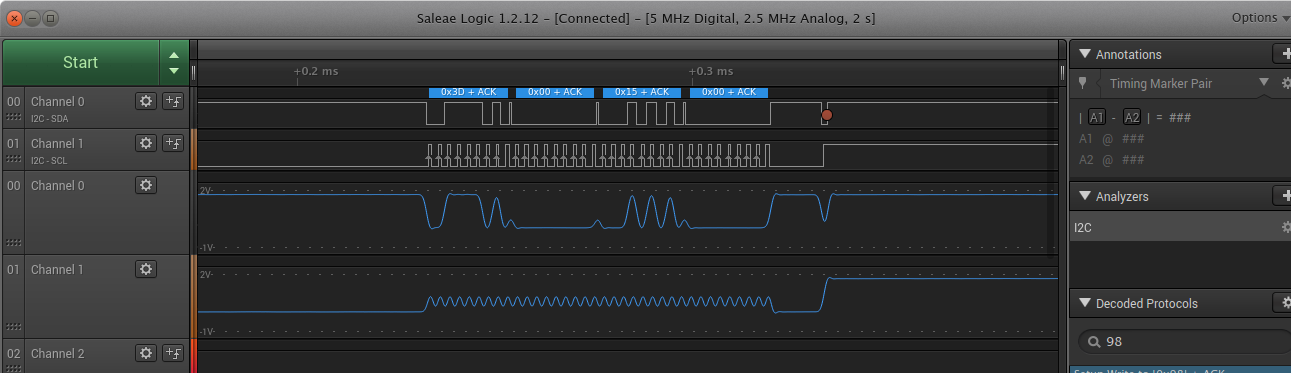The height and width of the screenshot is (373, 1291).
Task: Select the 0x15 + ACK decoded bubble
Action: 642,92
